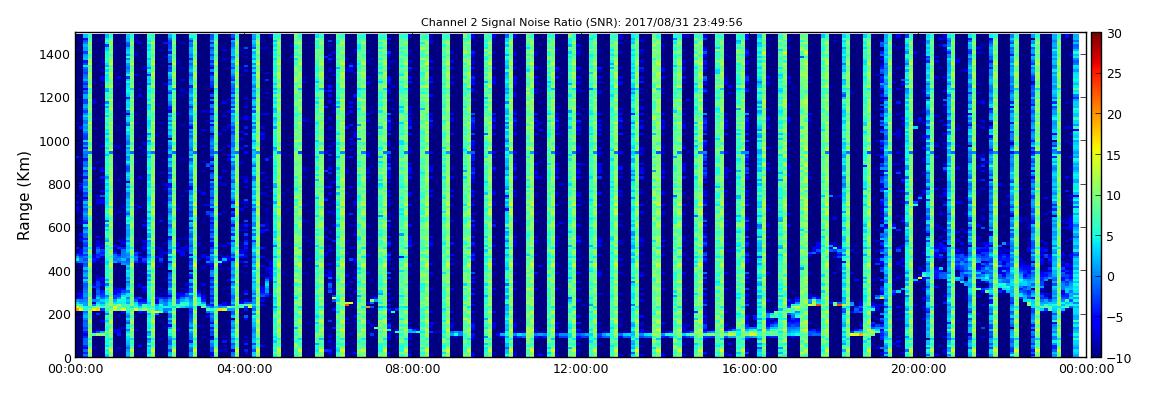The height and width of the screenshot is (407, 1150).
Task: Click the 600 tick label on range axis
Action: tap(59, 227)
